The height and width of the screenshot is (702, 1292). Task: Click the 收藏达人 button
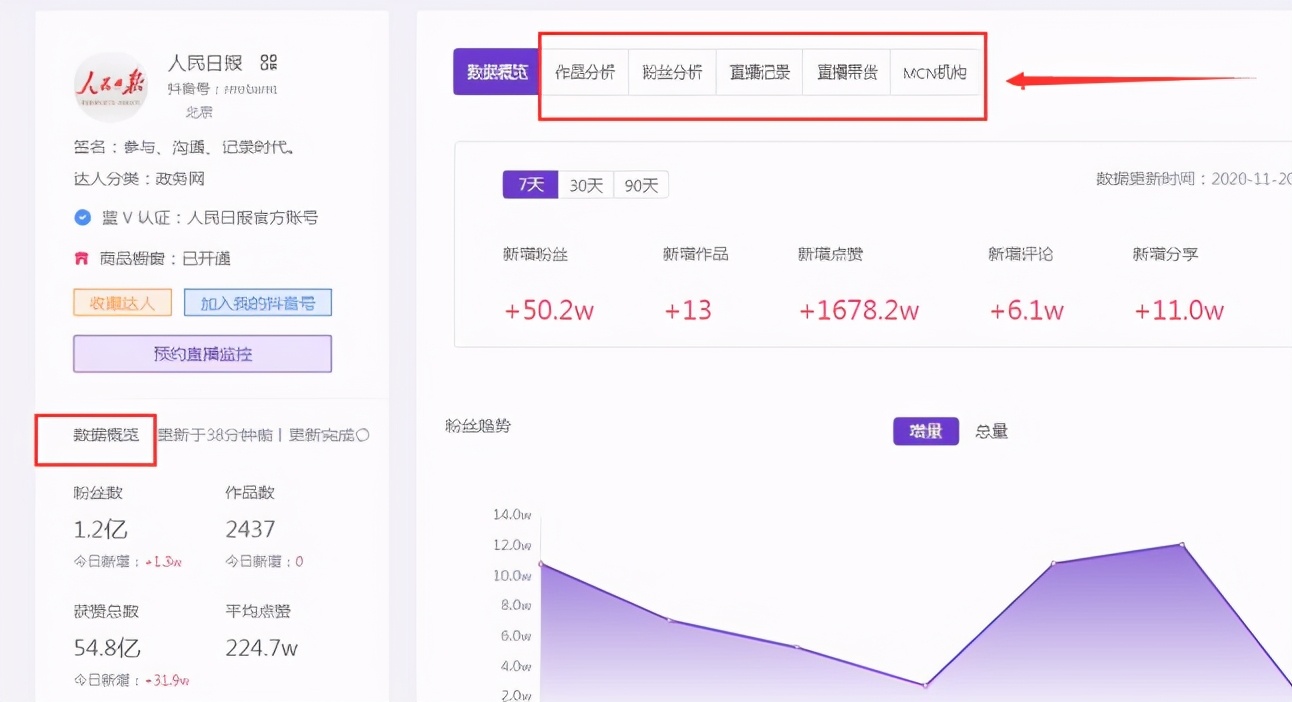[x=122, y=303]
